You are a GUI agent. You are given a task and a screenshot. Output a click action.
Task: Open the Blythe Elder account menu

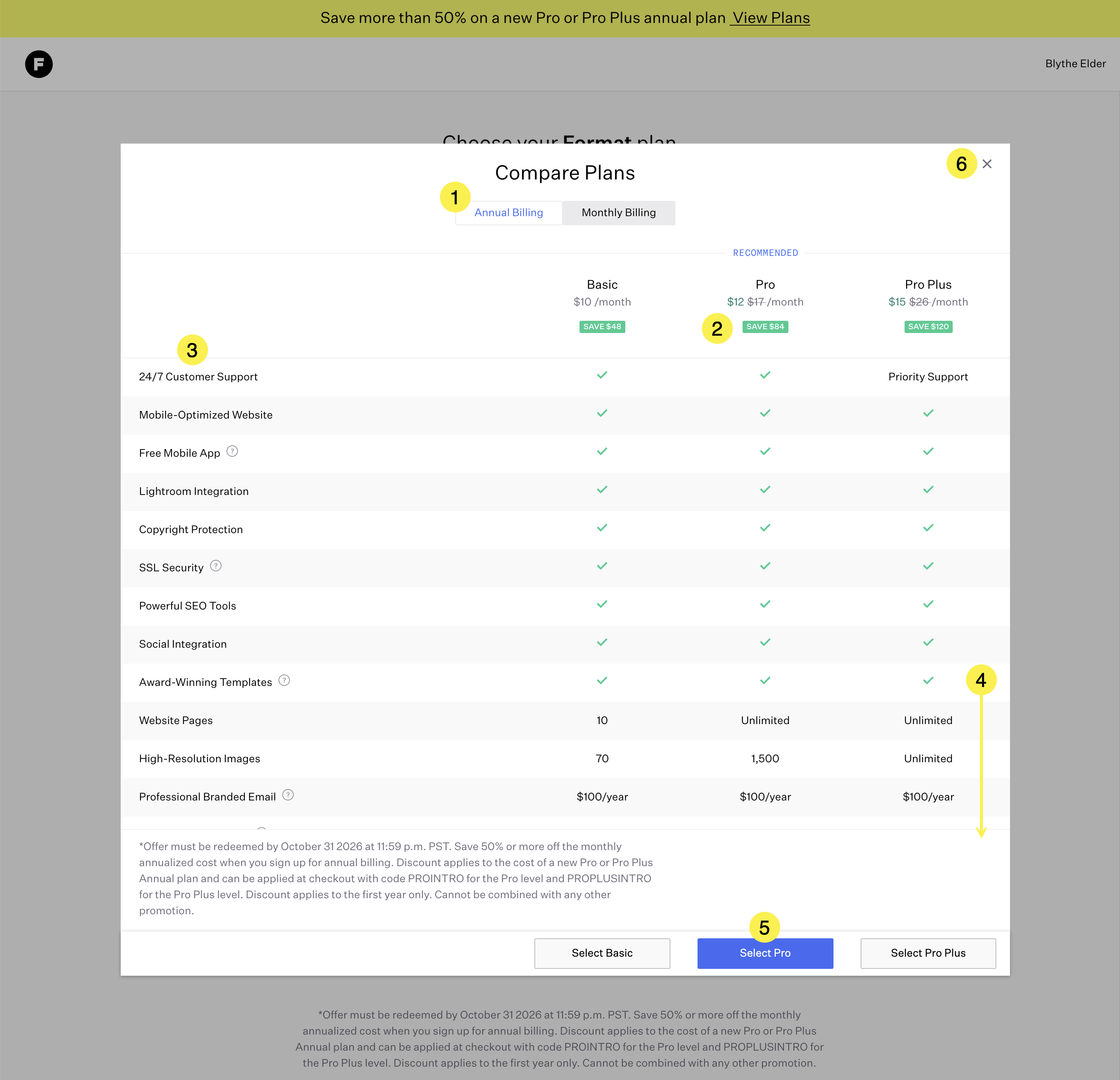point(1075,63)
